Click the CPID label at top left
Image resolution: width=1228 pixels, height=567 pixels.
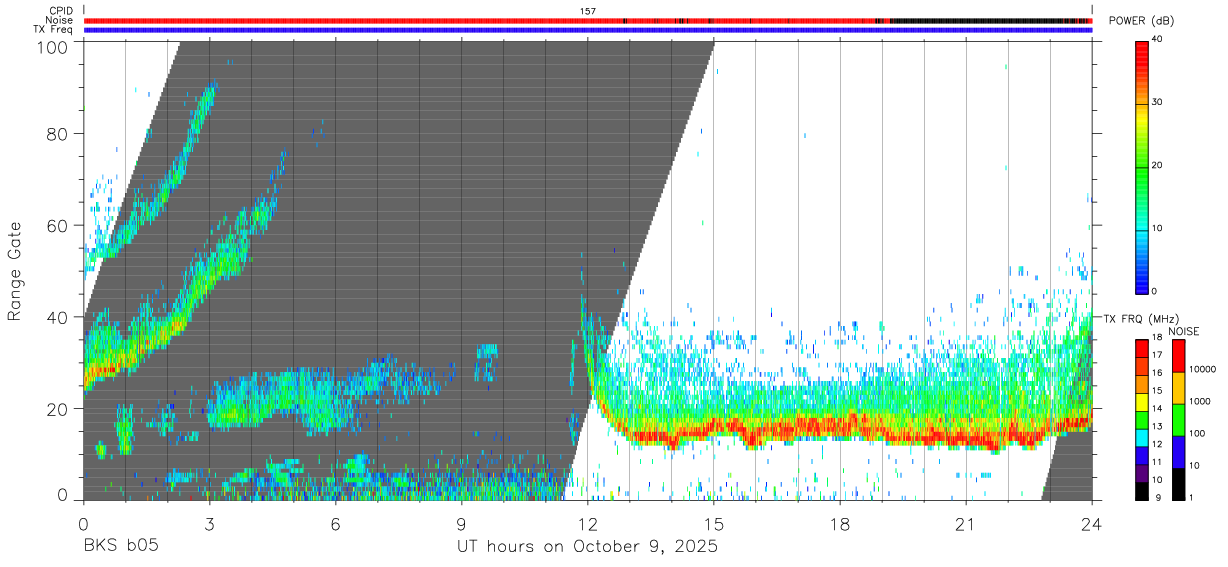click(60, 10)
